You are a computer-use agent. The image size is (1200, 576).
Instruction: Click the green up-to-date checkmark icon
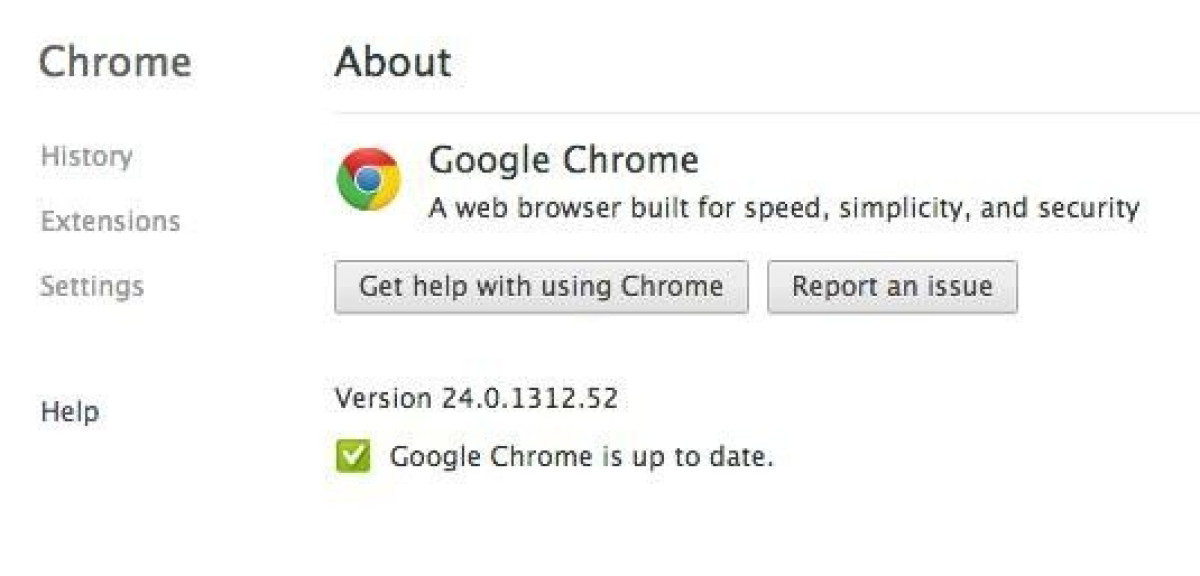pos(353,457)
